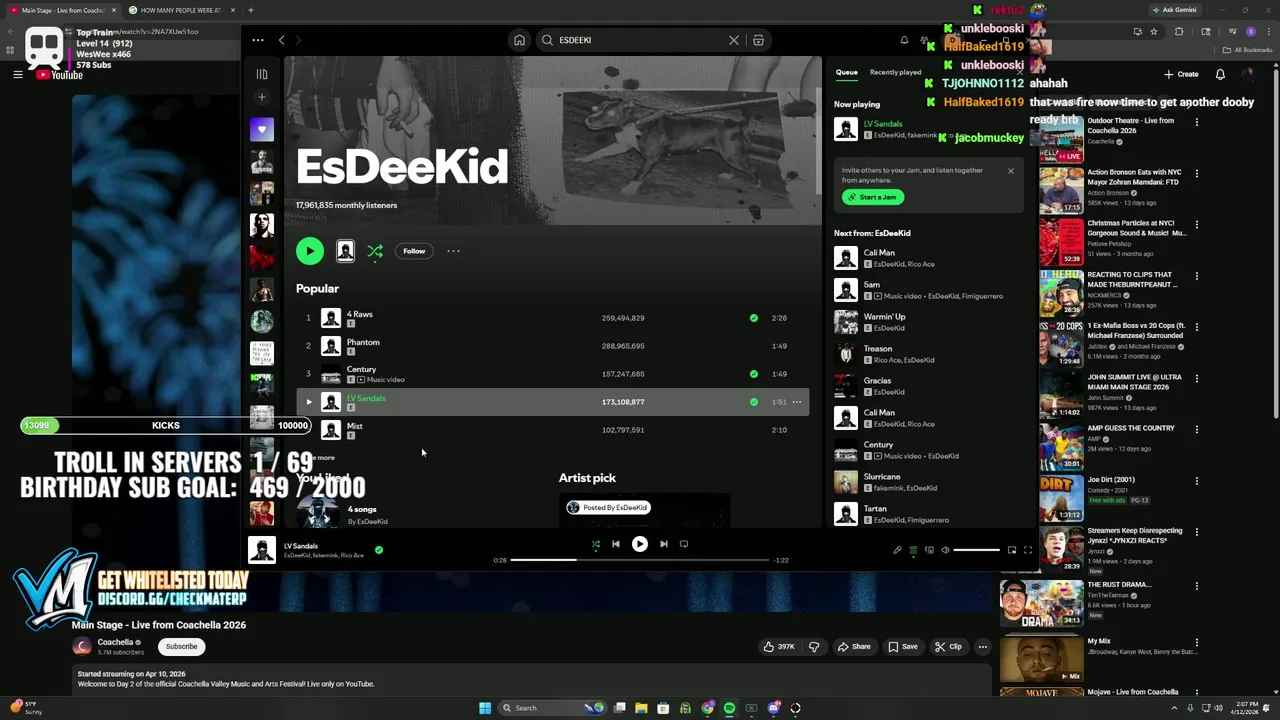Open the artist preview thumbnail beside play
Screen dimensions: 1280x720
pos(345,251)
